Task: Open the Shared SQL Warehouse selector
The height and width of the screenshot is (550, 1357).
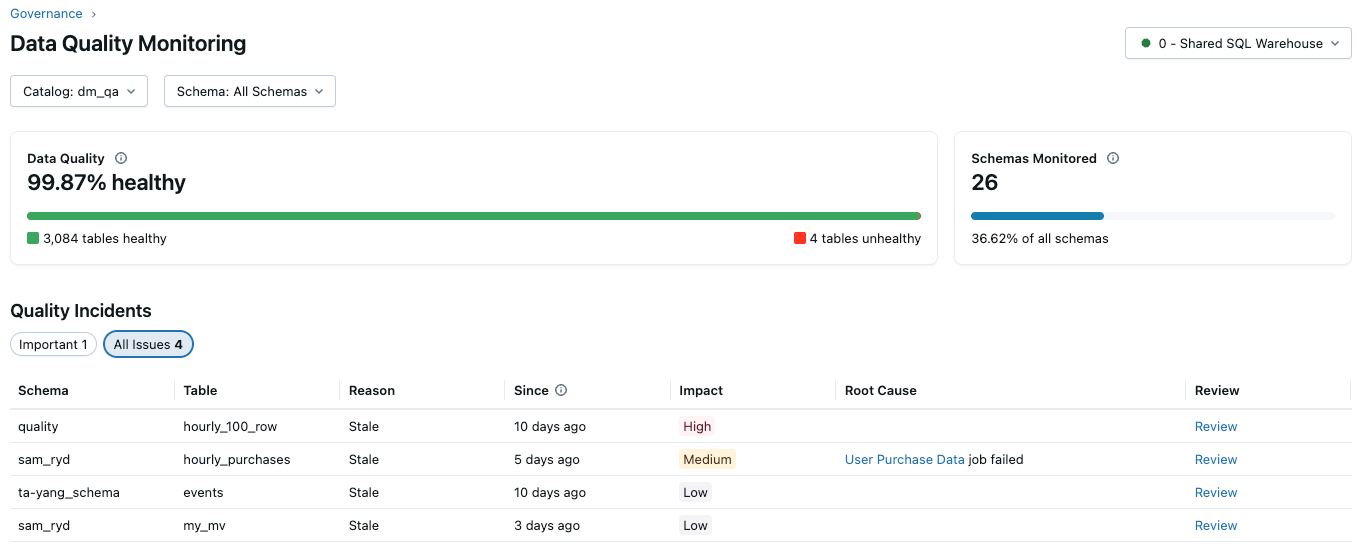Action: [x=1238, y=43]
